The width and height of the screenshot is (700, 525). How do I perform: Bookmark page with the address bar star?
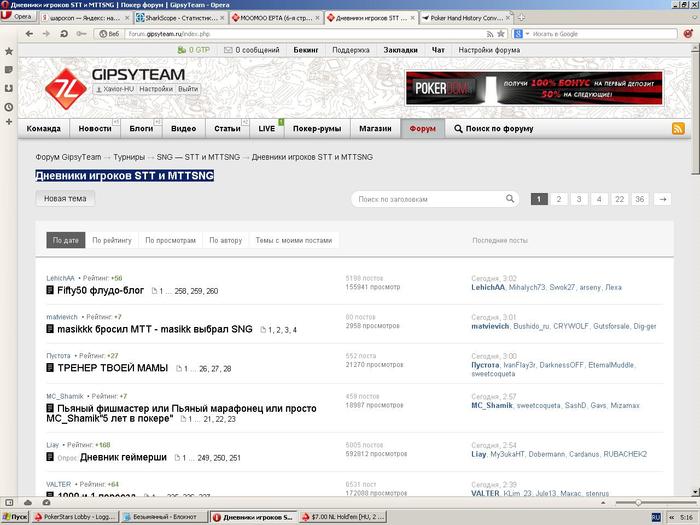coord(501,33)
